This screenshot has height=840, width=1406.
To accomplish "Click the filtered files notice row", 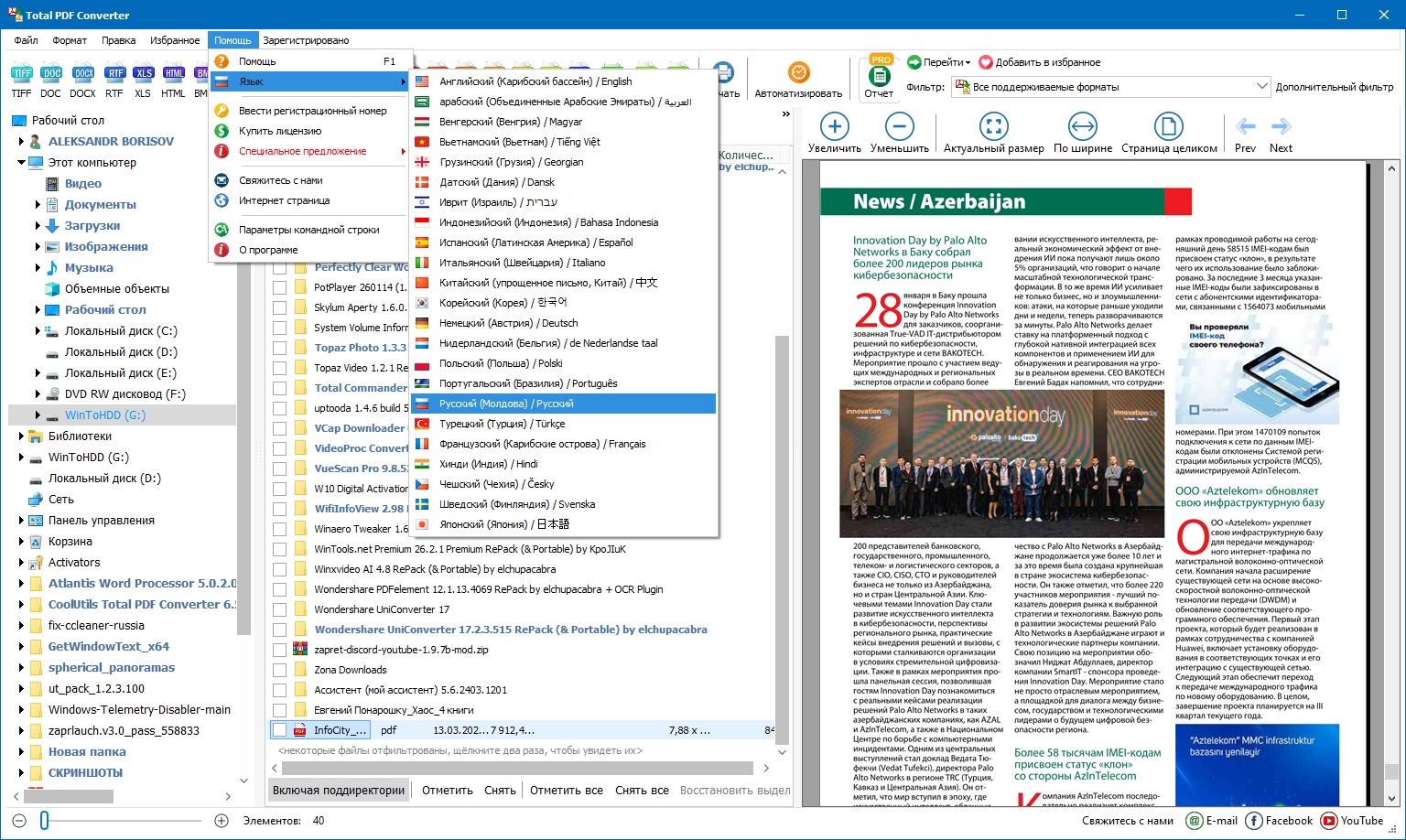I will [460, 750].
